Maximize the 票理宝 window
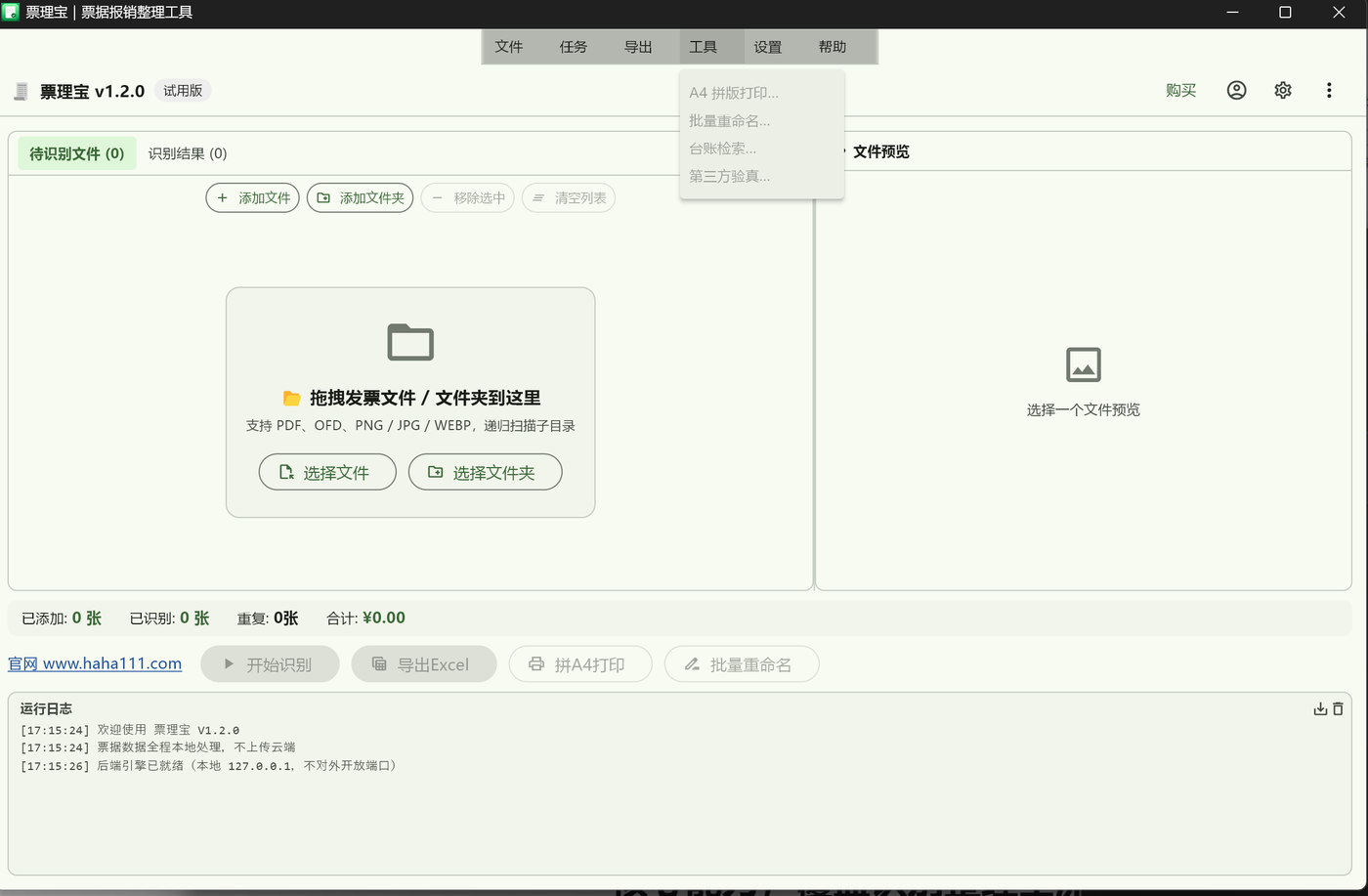The height and width of the screenshot is (896, 1368). pos(1285,13)
